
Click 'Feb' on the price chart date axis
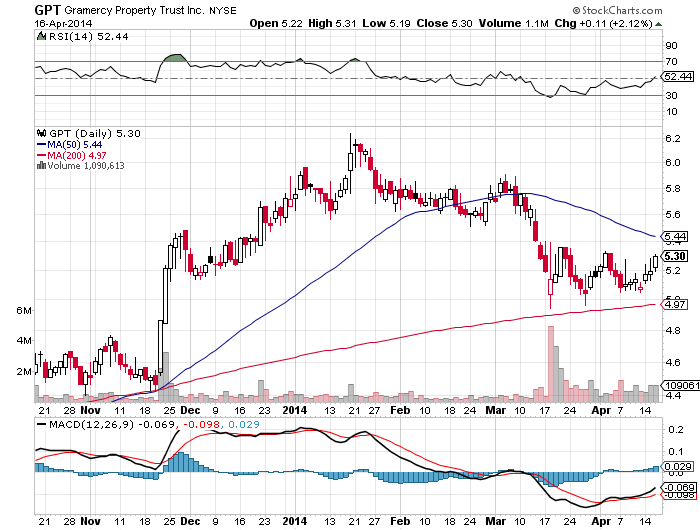pyautogui.click(x=400, y=410)
